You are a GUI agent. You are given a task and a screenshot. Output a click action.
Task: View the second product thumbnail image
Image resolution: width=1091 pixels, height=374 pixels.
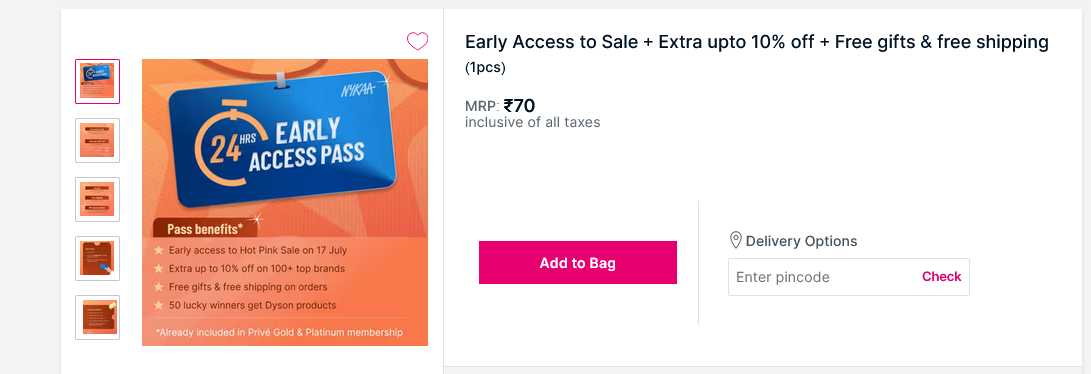point(97,140)
